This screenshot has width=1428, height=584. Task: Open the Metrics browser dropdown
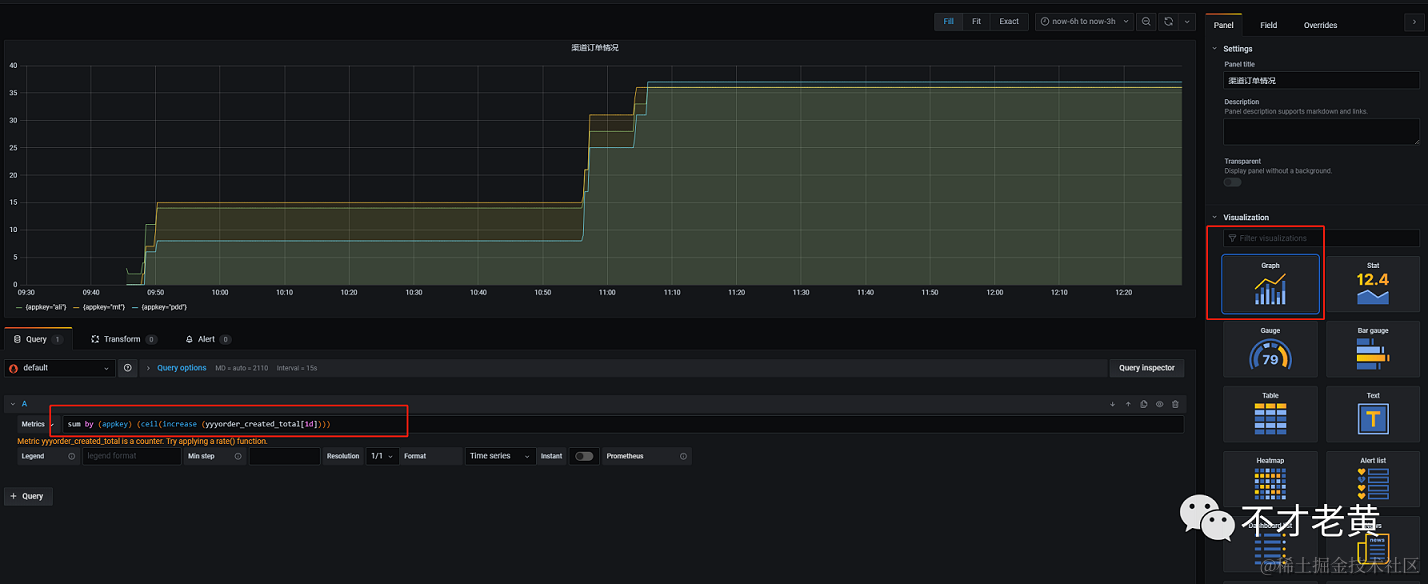coord(36,424)
